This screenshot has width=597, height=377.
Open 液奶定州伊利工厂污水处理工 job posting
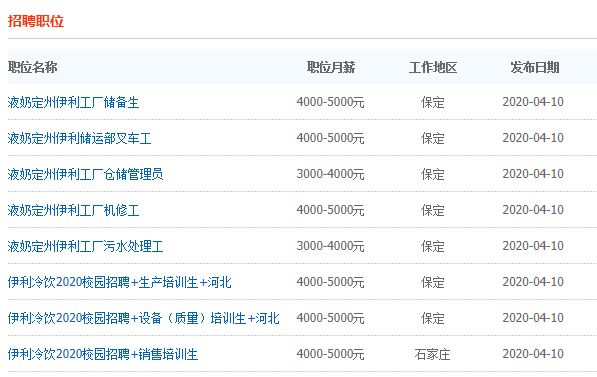[x=85, y=246]
